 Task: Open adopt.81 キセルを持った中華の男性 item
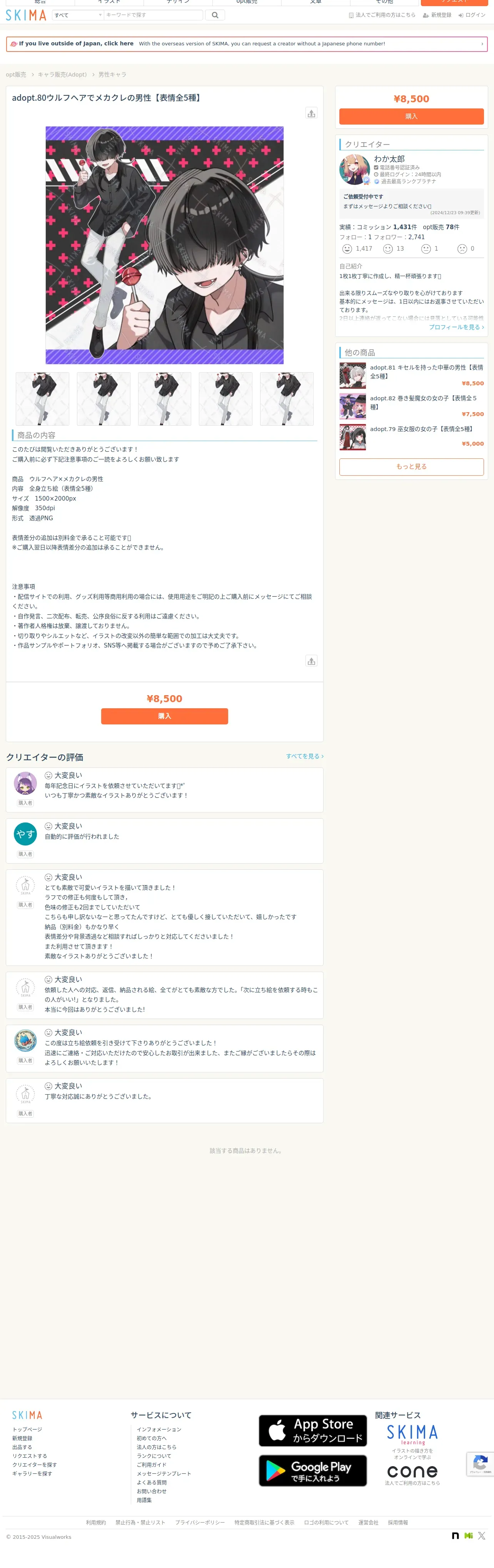pos(426,372)
